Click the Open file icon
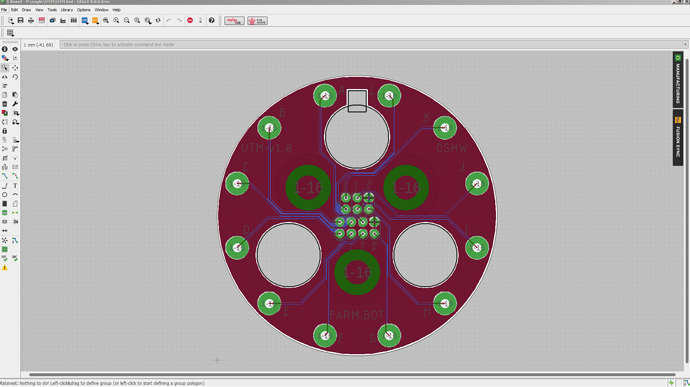The height and width of the screenshot is (387, 690). (10, 20)
